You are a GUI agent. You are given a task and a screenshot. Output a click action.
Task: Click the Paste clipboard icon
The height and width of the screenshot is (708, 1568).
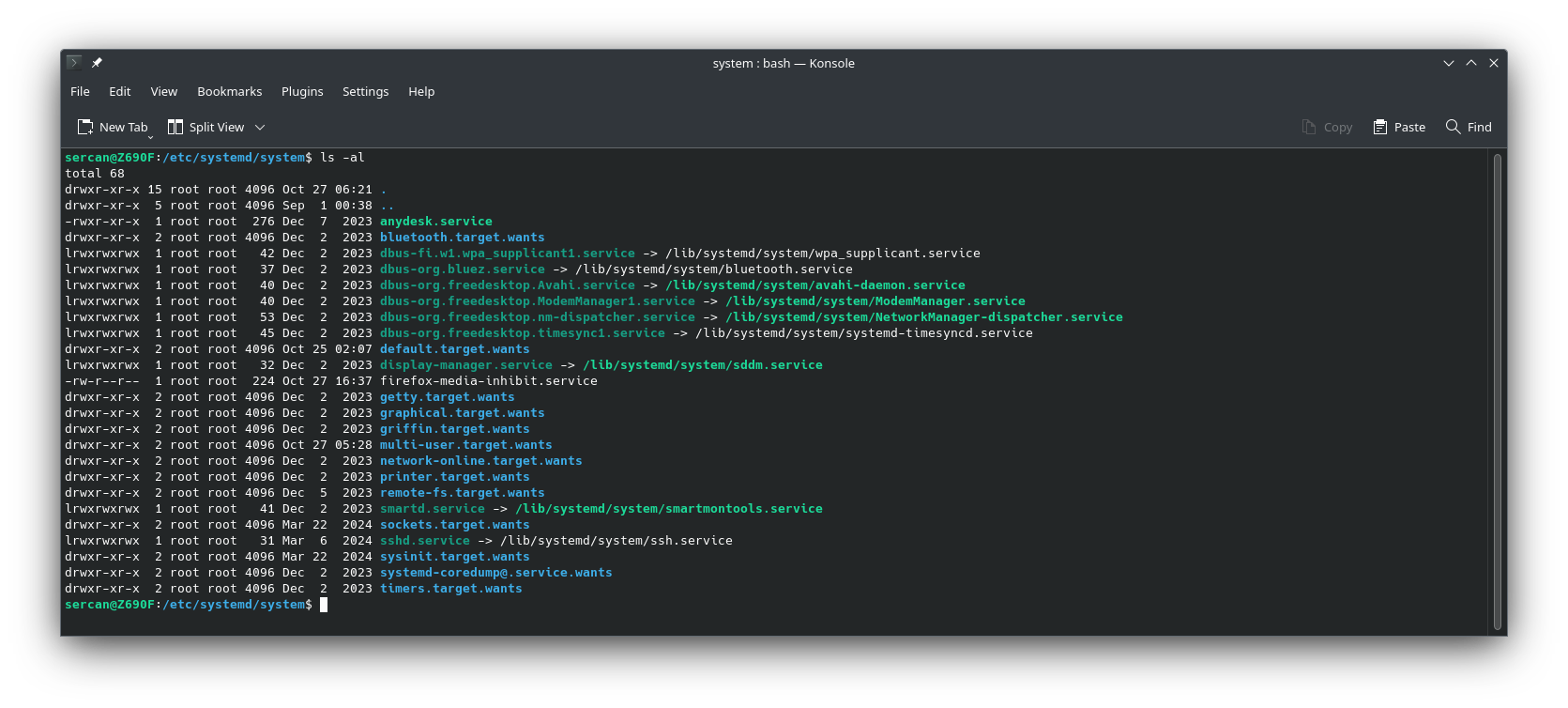1380,127
